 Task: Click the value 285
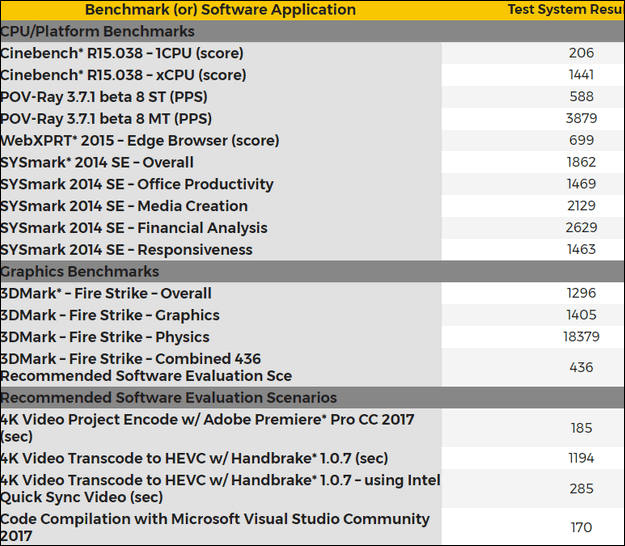tap(581, 489)
